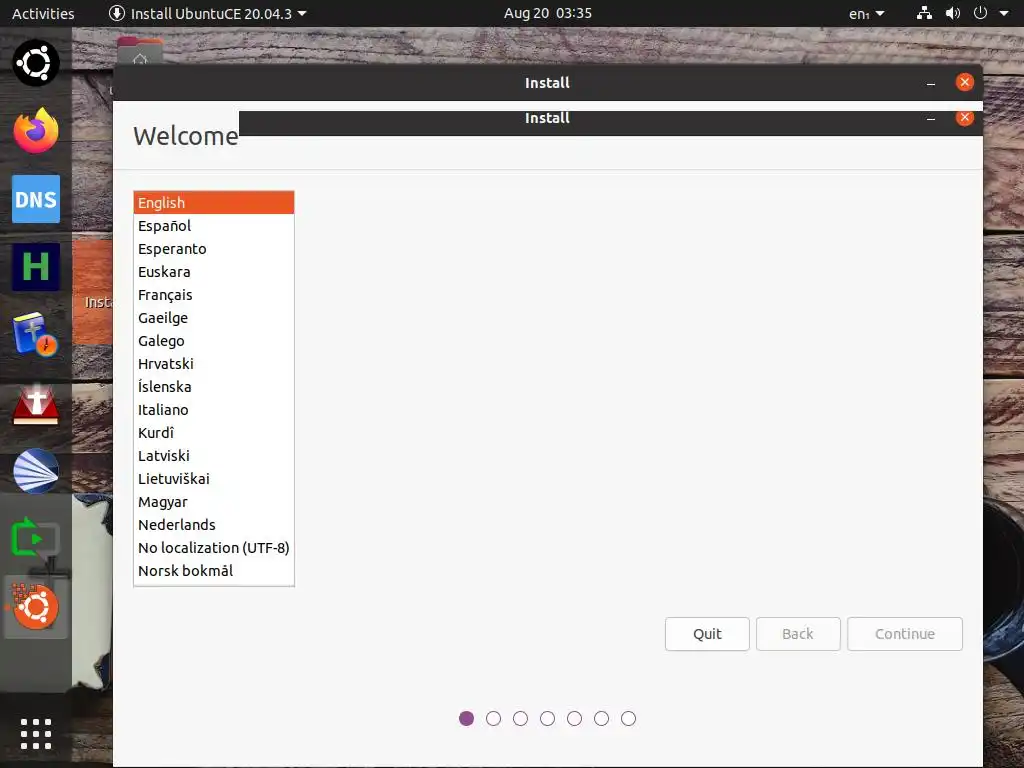Select Gaeilge language

(214, 318)
